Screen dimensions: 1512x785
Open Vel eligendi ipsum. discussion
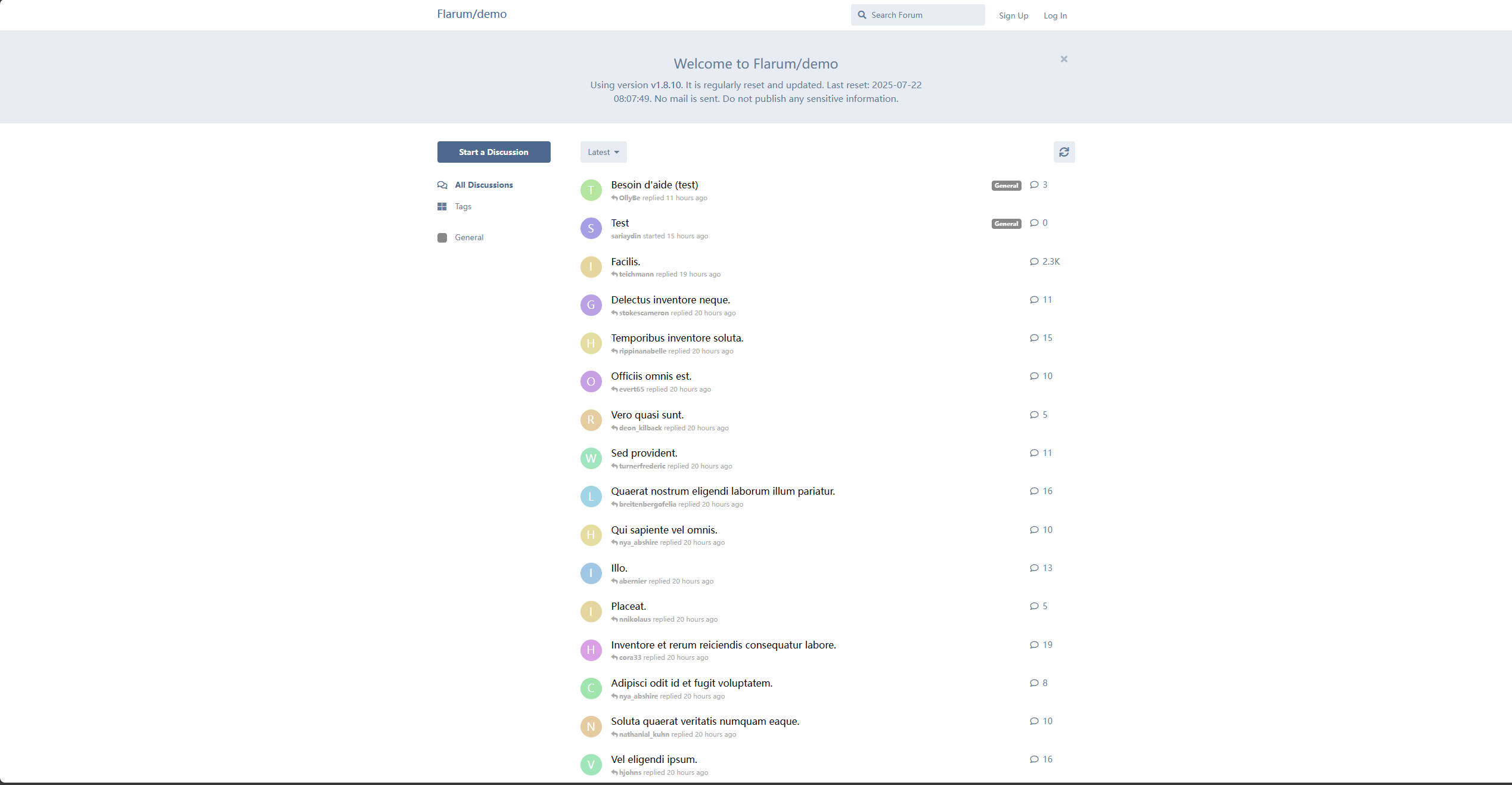(x=654, y=759)
